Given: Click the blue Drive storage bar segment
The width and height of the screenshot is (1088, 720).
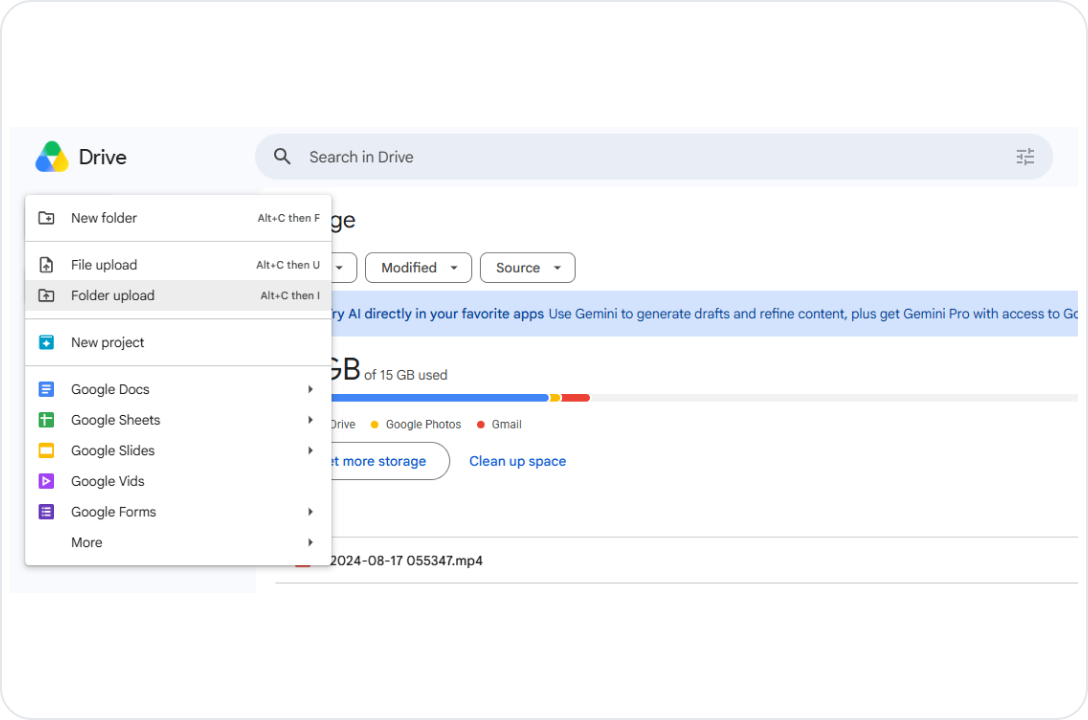Looking at the screenshot, I should pos(440,398).
